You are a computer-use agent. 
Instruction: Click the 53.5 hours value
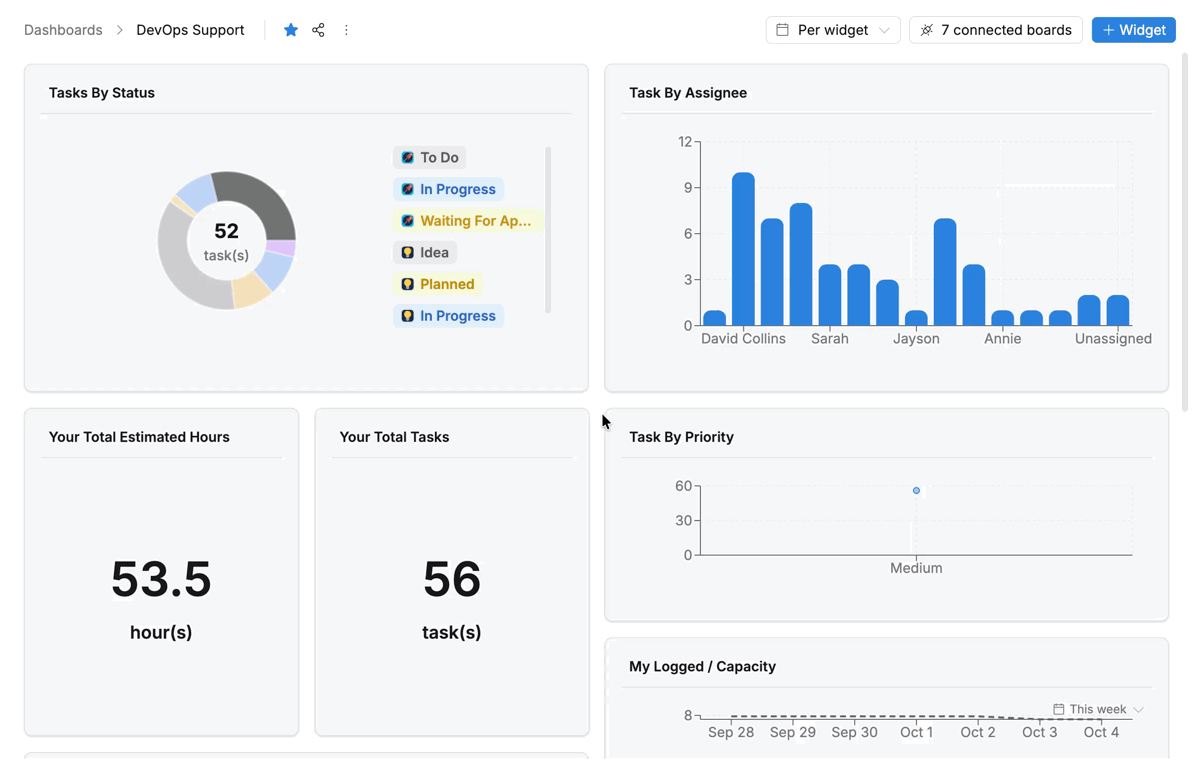pyautogui.click(x=161, y=579)
